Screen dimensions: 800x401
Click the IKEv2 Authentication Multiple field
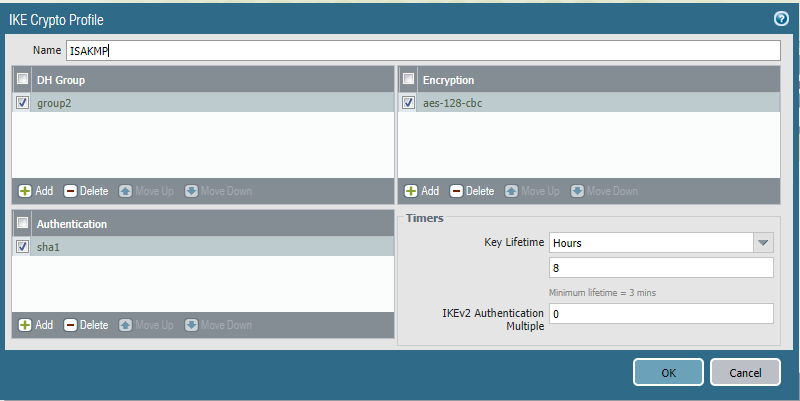661,314
